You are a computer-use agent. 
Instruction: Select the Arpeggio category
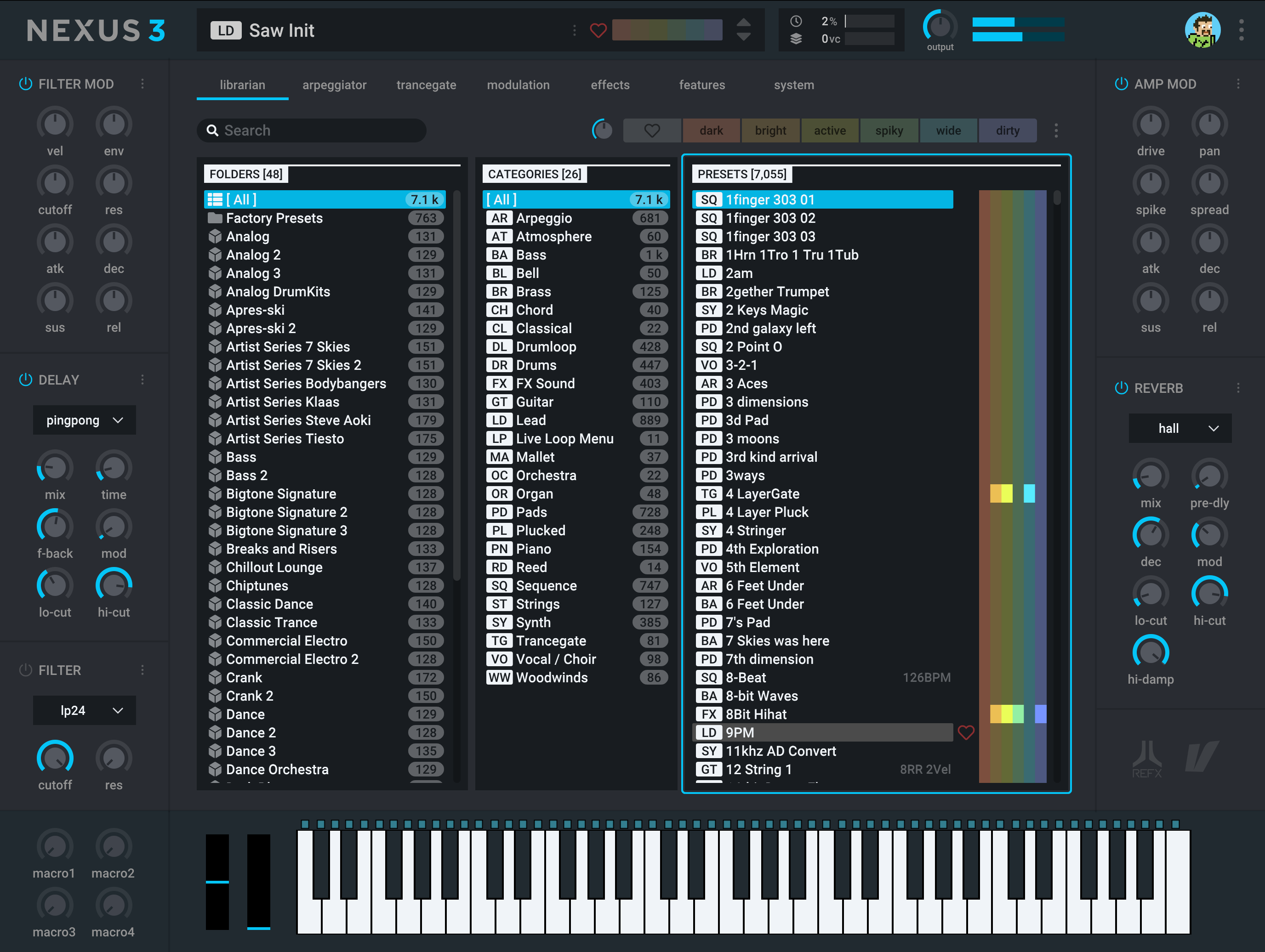[576, 218]
